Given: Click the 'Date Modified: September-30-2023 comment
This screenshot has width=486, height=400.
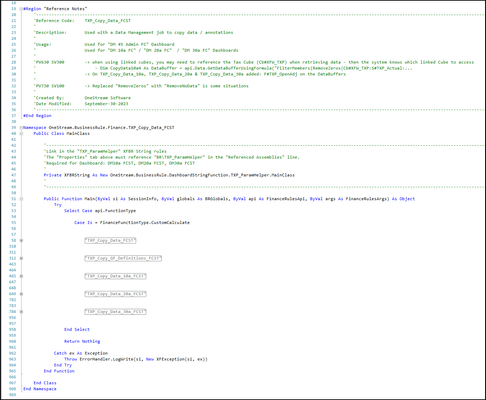Looking at the screenshot, I should 81,104.
